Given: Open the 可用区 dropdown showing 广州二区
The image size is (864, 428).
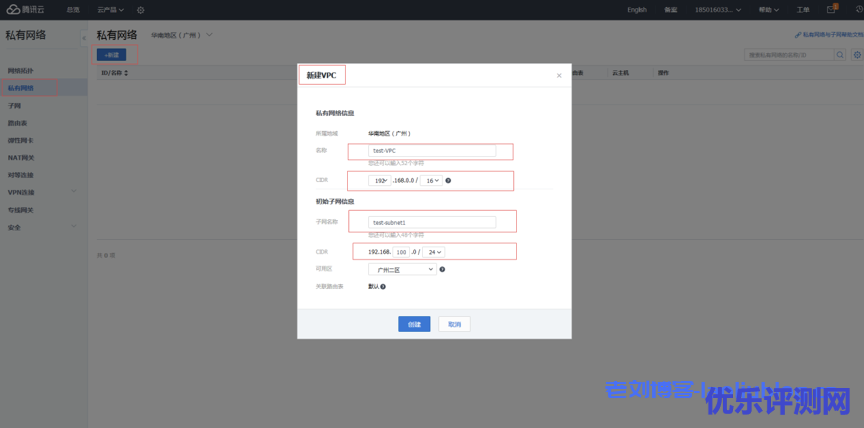Looking at the screenshot, I should pos(401,269).
